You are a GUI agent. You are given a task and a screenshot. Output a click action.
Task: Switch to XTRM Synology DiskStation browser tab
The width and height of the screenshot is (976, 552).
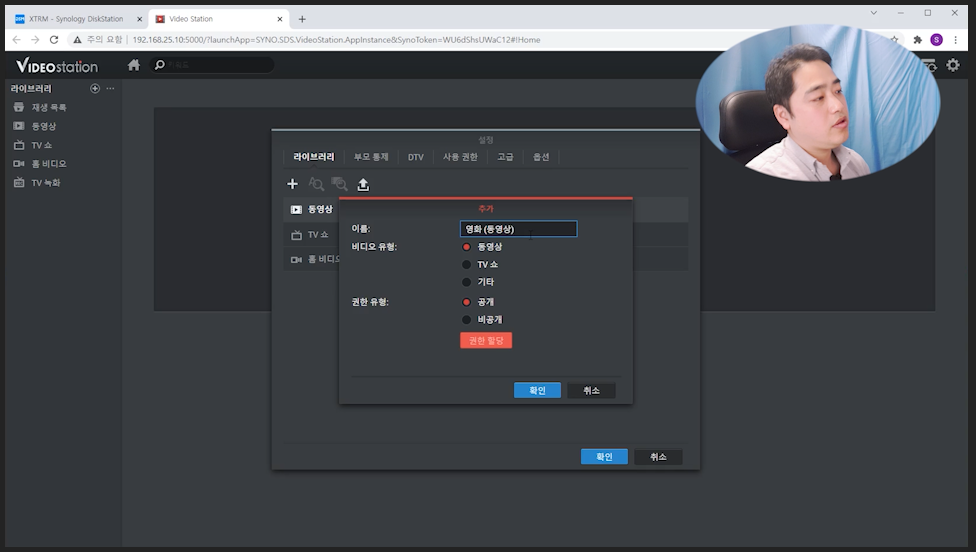(76, 19)
